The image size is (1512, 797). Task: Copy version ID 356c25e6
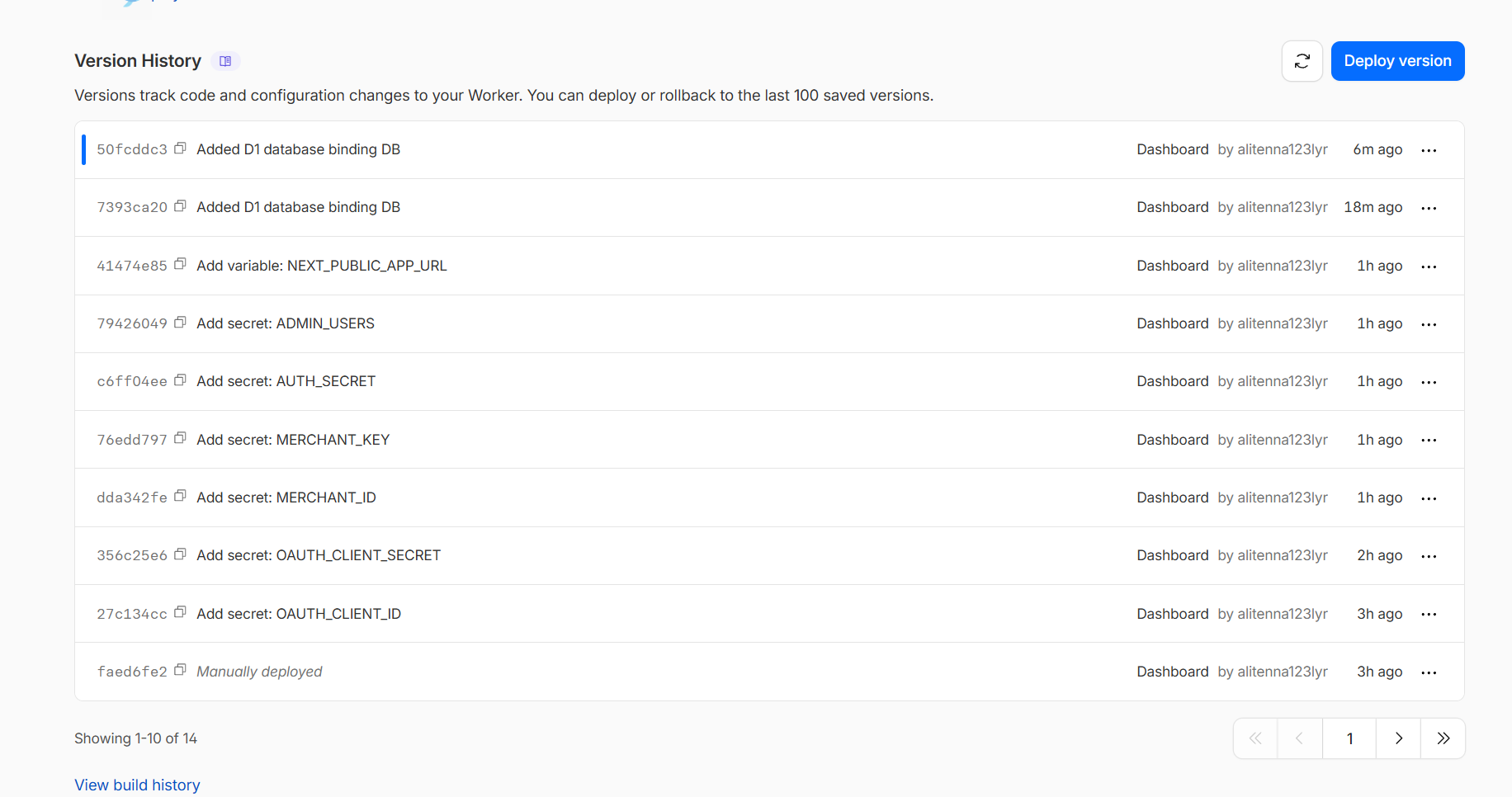[x=180, y=554]
